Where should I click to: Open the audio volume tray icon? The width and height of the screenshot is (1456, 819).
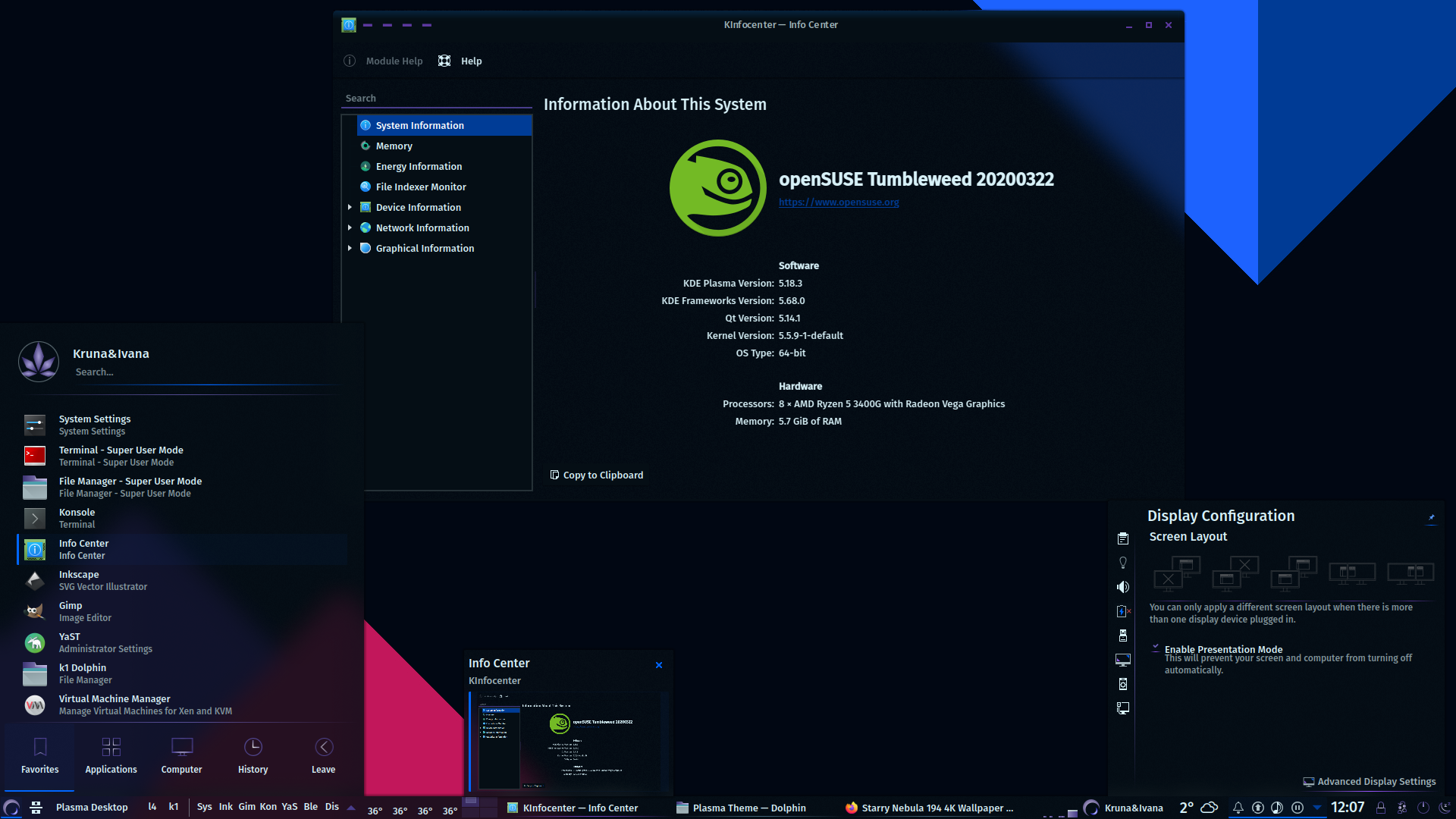click(1123, 587)
